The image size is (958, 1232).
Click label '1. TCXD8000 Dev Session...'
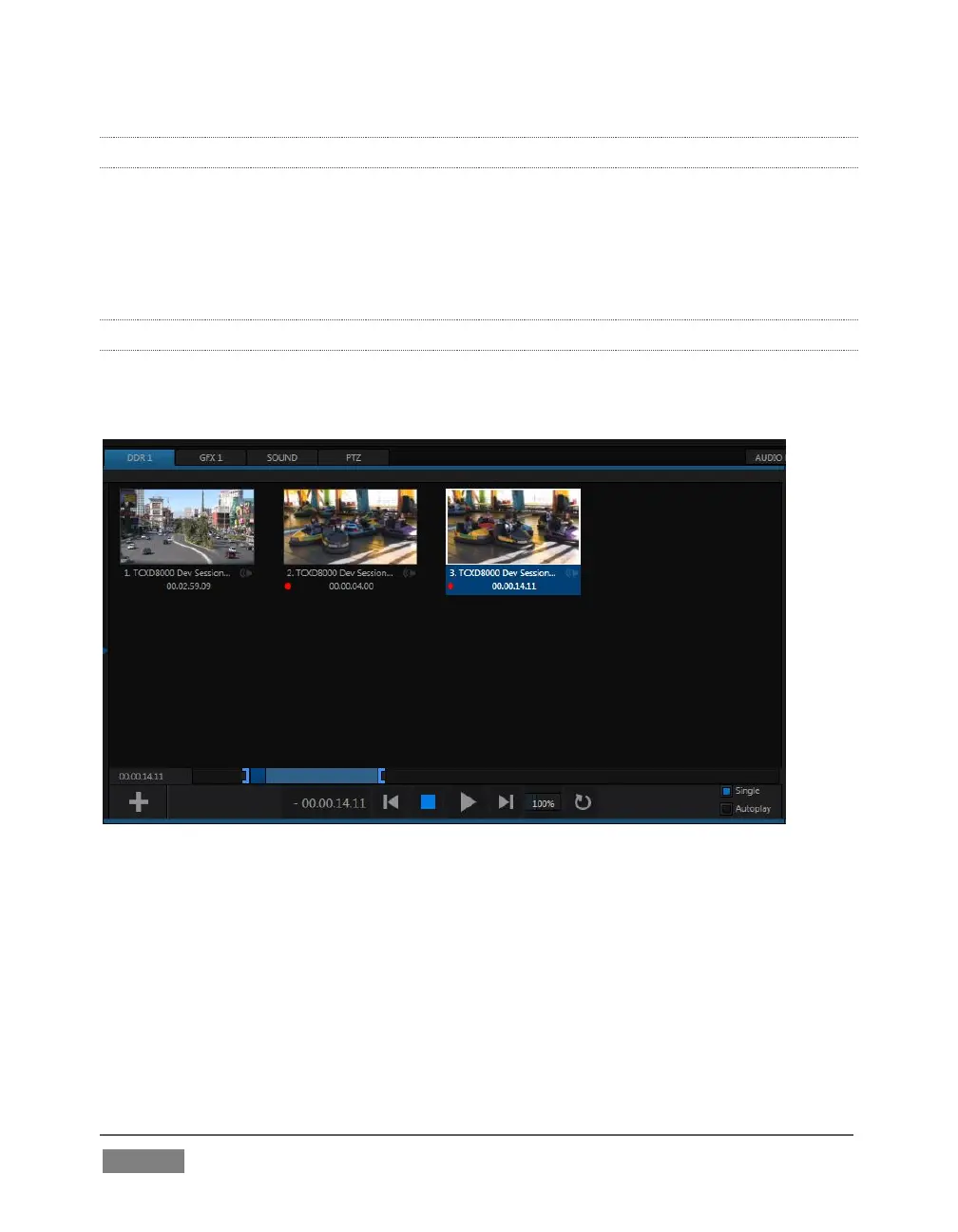[177, 573]
